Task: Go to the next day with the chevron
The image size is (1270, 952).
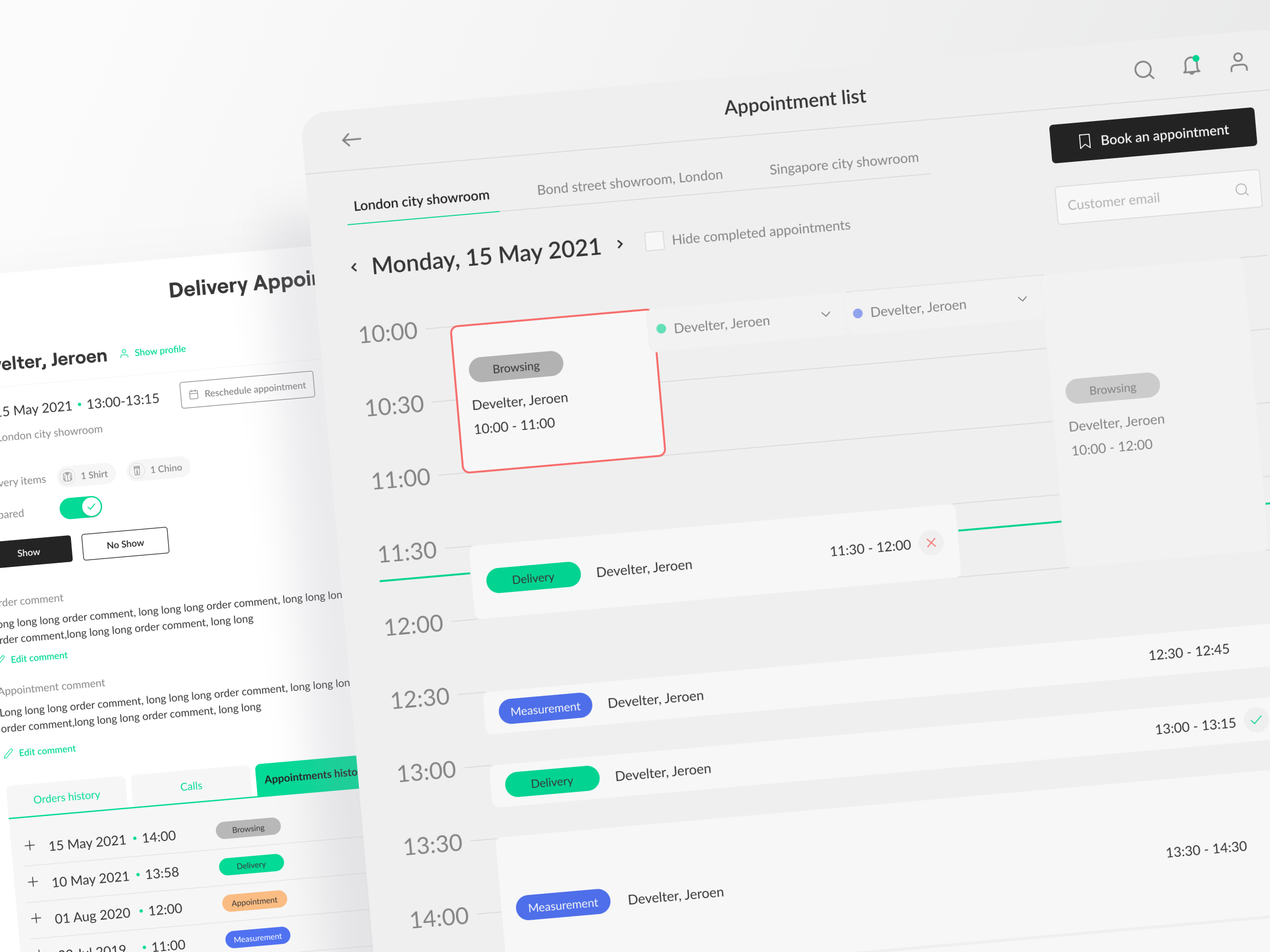Action: [620, 244]
